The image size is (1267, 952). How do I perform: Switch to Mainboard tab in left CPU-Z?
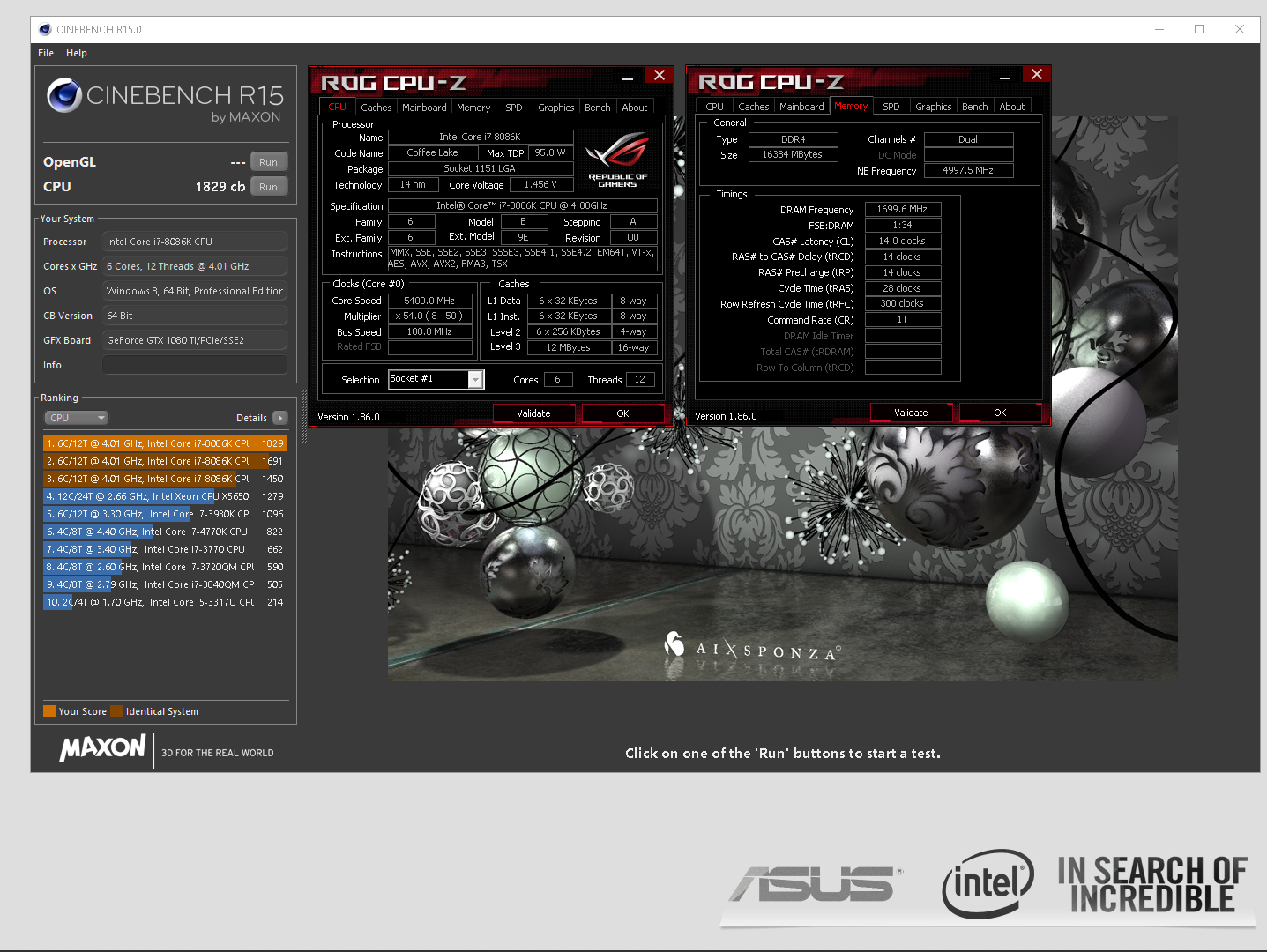424,108
